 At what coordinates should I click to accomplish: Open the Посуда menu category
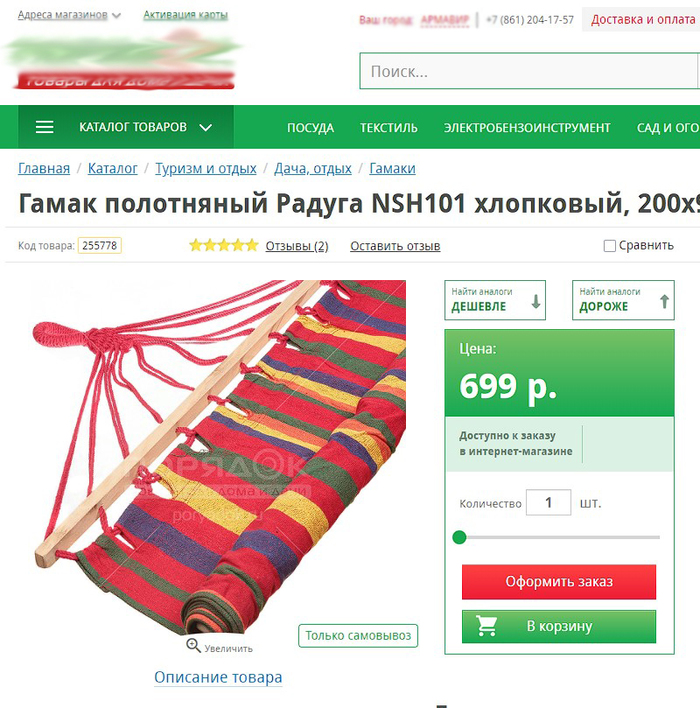[310, 128]
